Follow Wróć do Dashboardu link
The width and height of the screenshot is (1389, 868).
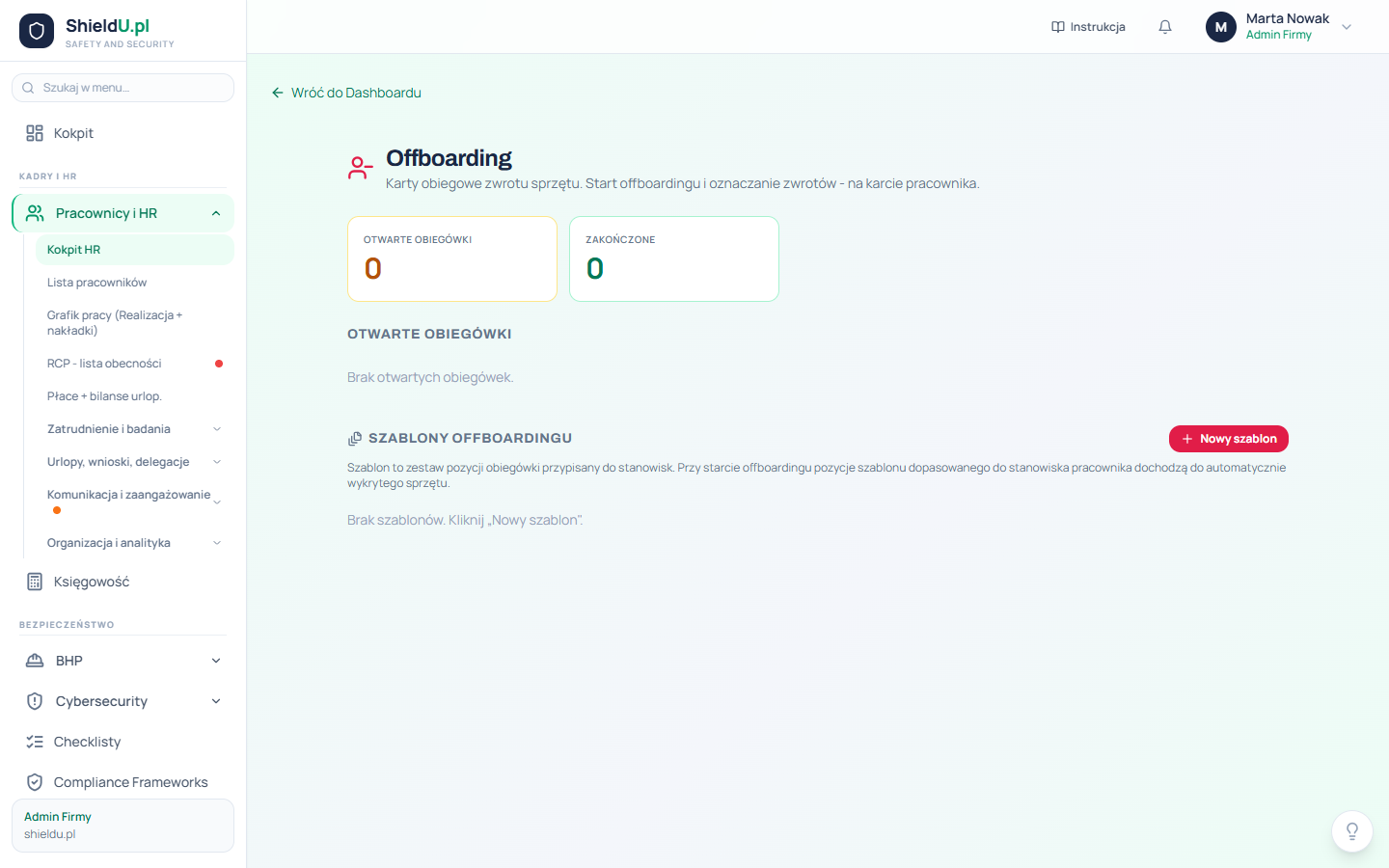pyautogui.click(x=346, y=93)
